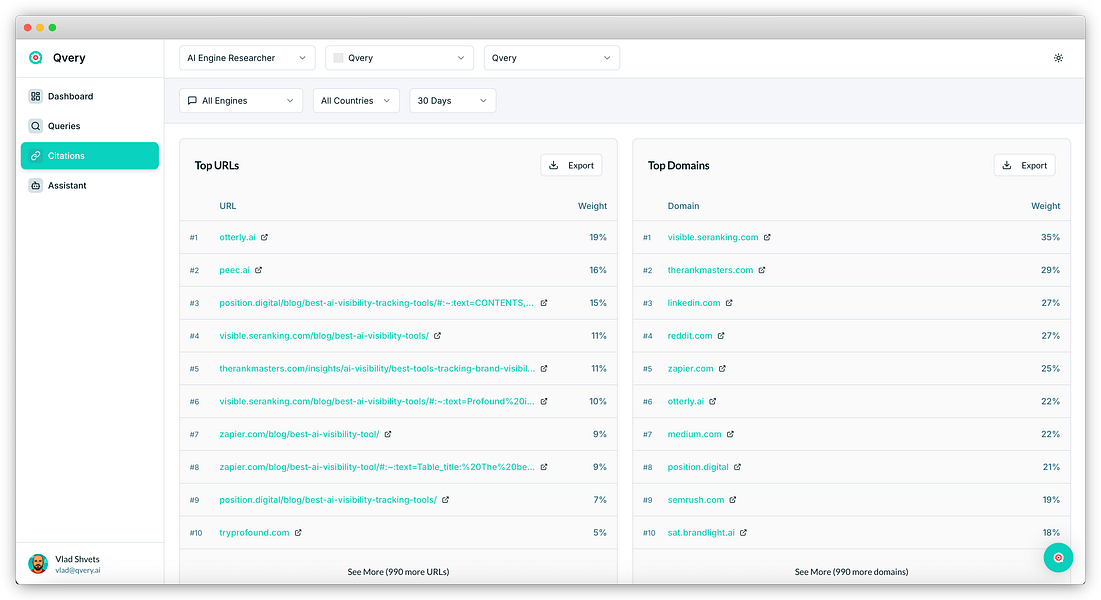1101x600 pixels.
Task: Click the vlad@qvery.ai email text
Action: coord(78,570)
